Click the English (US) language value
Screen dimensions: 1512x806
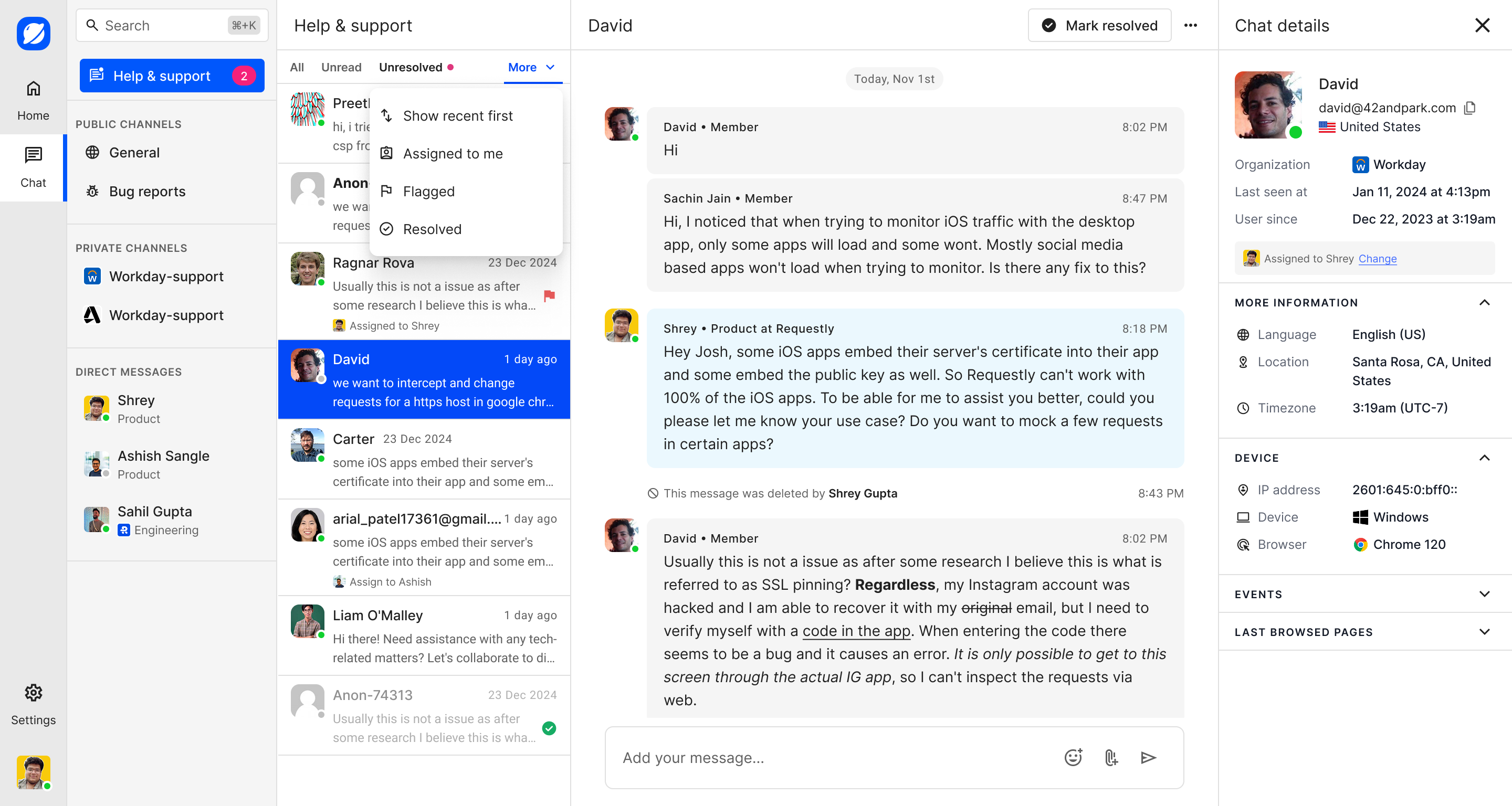(1389, 334)
